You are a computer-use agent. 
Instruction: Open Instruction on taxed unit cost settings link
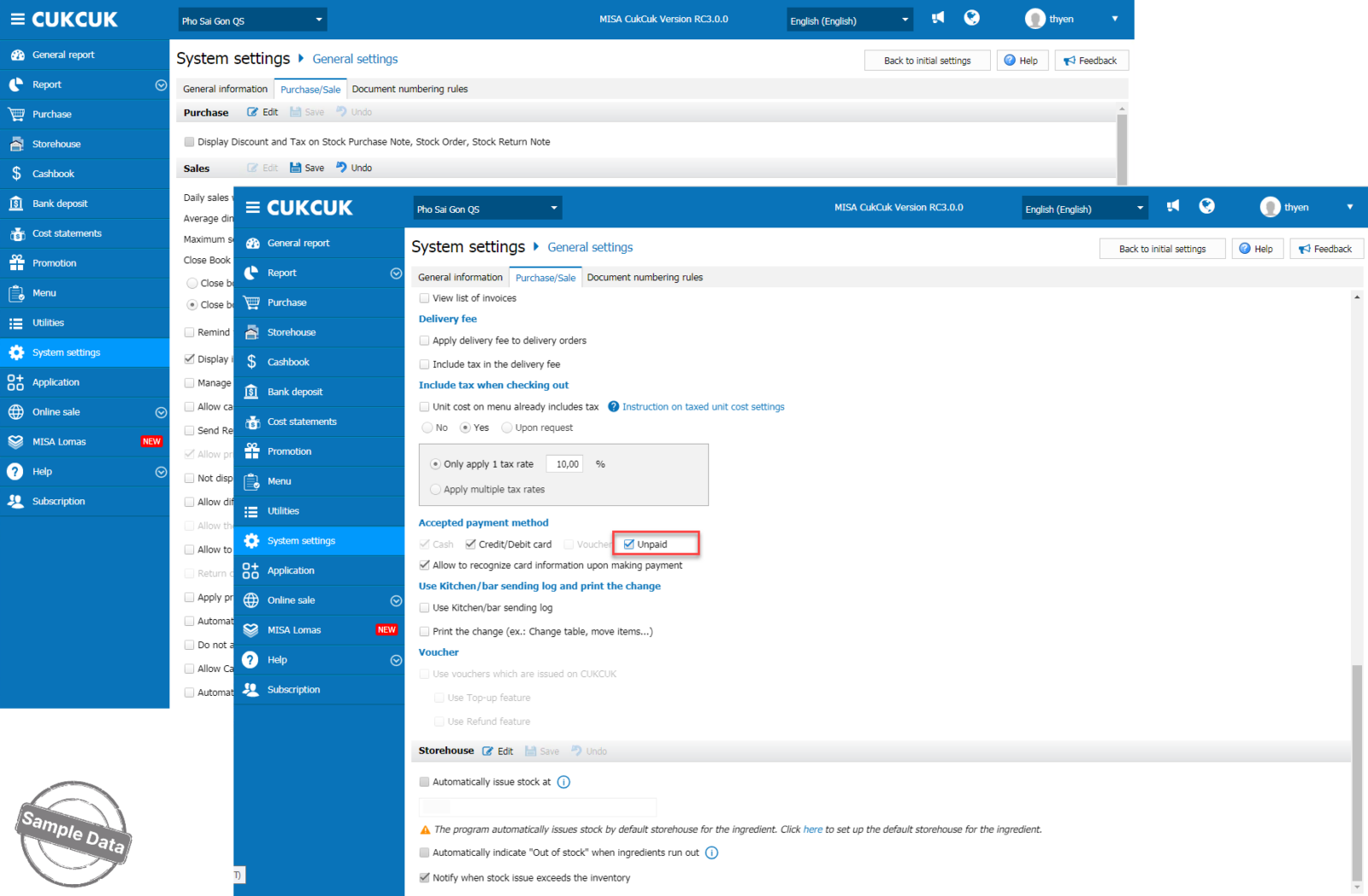pyautogui.click(x=703, y=407)
